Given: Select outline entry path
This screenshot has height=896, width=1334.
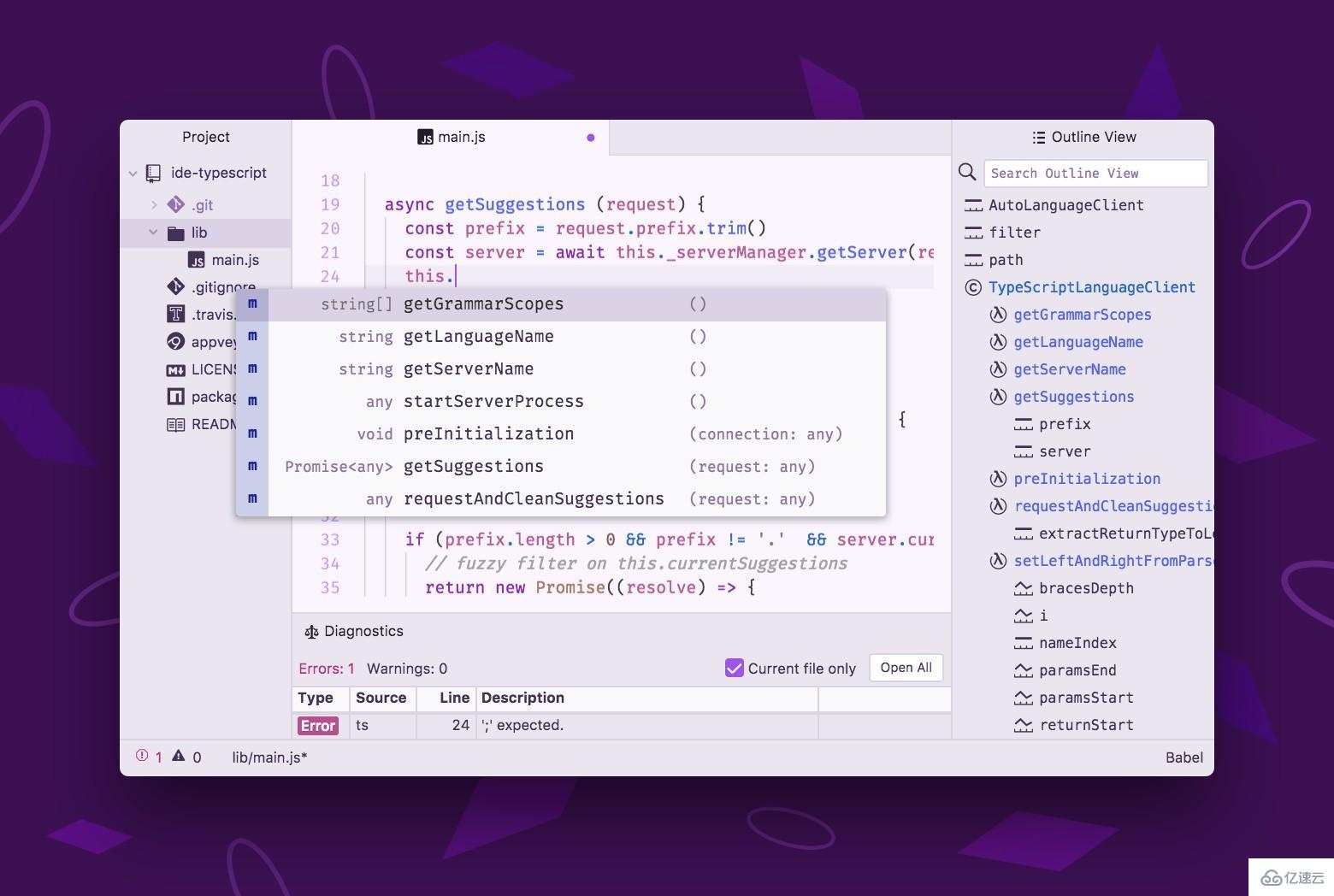Looking at the screenshot, I should [1006, 260].
